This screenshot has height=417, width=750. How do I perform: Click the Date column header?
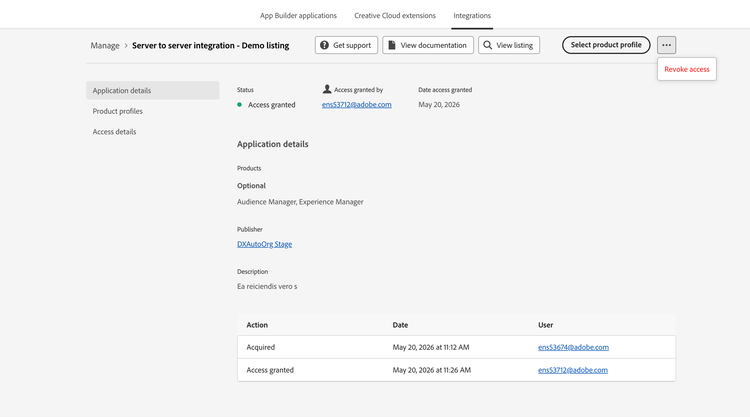pyautogui.click(x=400, y=325)
